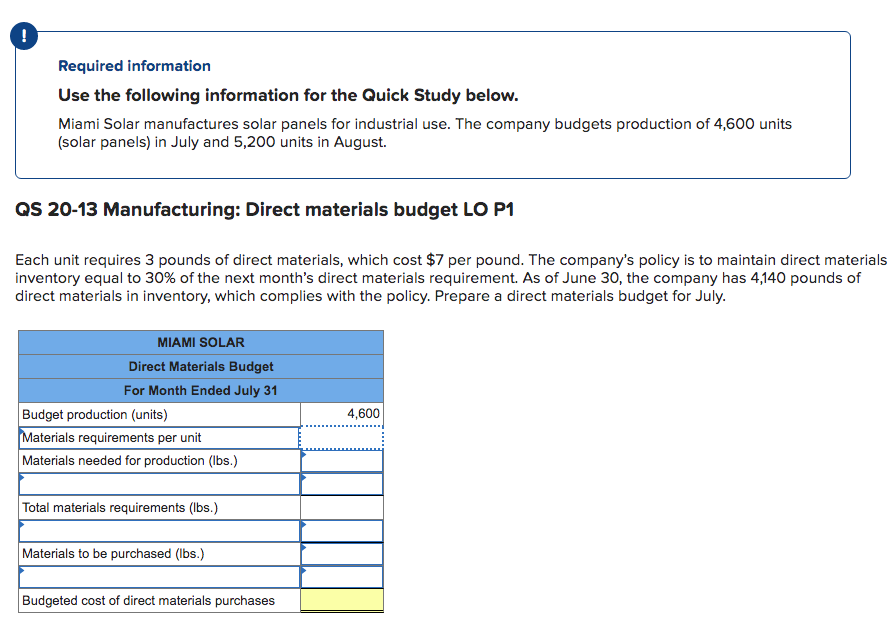Click the Required information heading
The image size is (890, 642).
click(x=134, y=66)
